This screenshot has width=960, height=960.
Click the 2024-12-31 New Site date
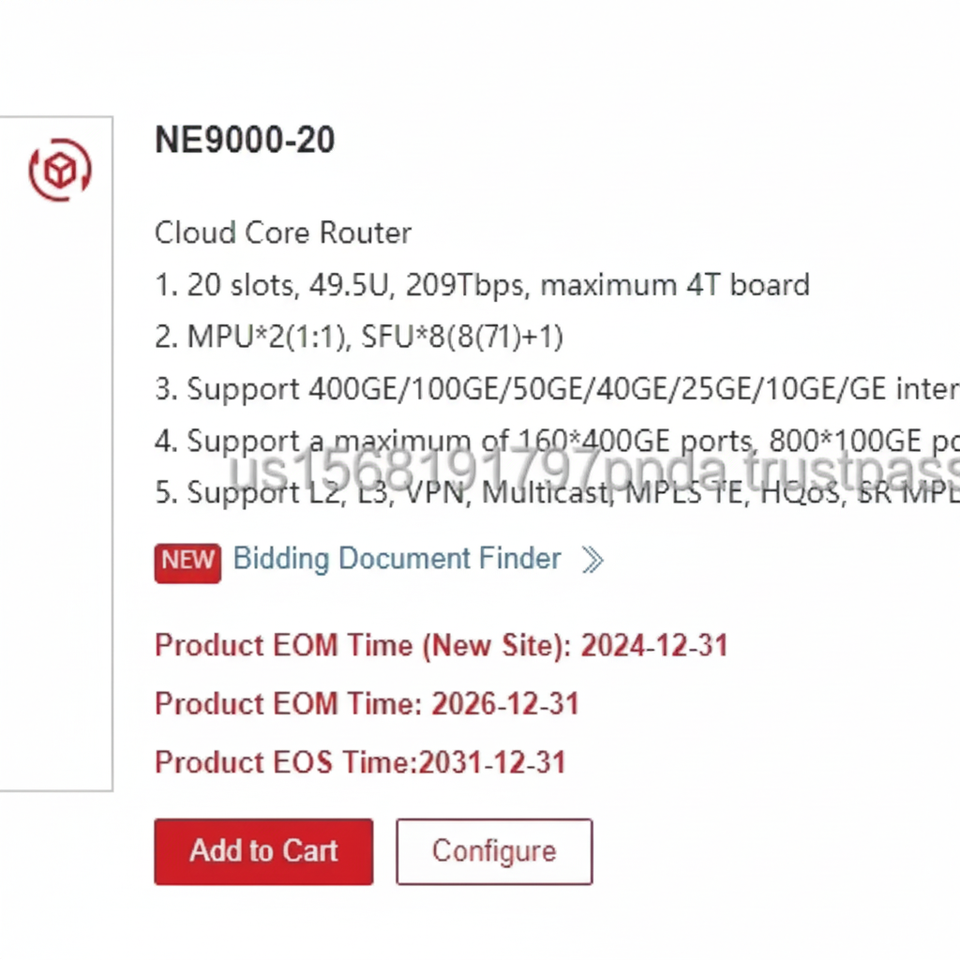(x=654, y=645)
